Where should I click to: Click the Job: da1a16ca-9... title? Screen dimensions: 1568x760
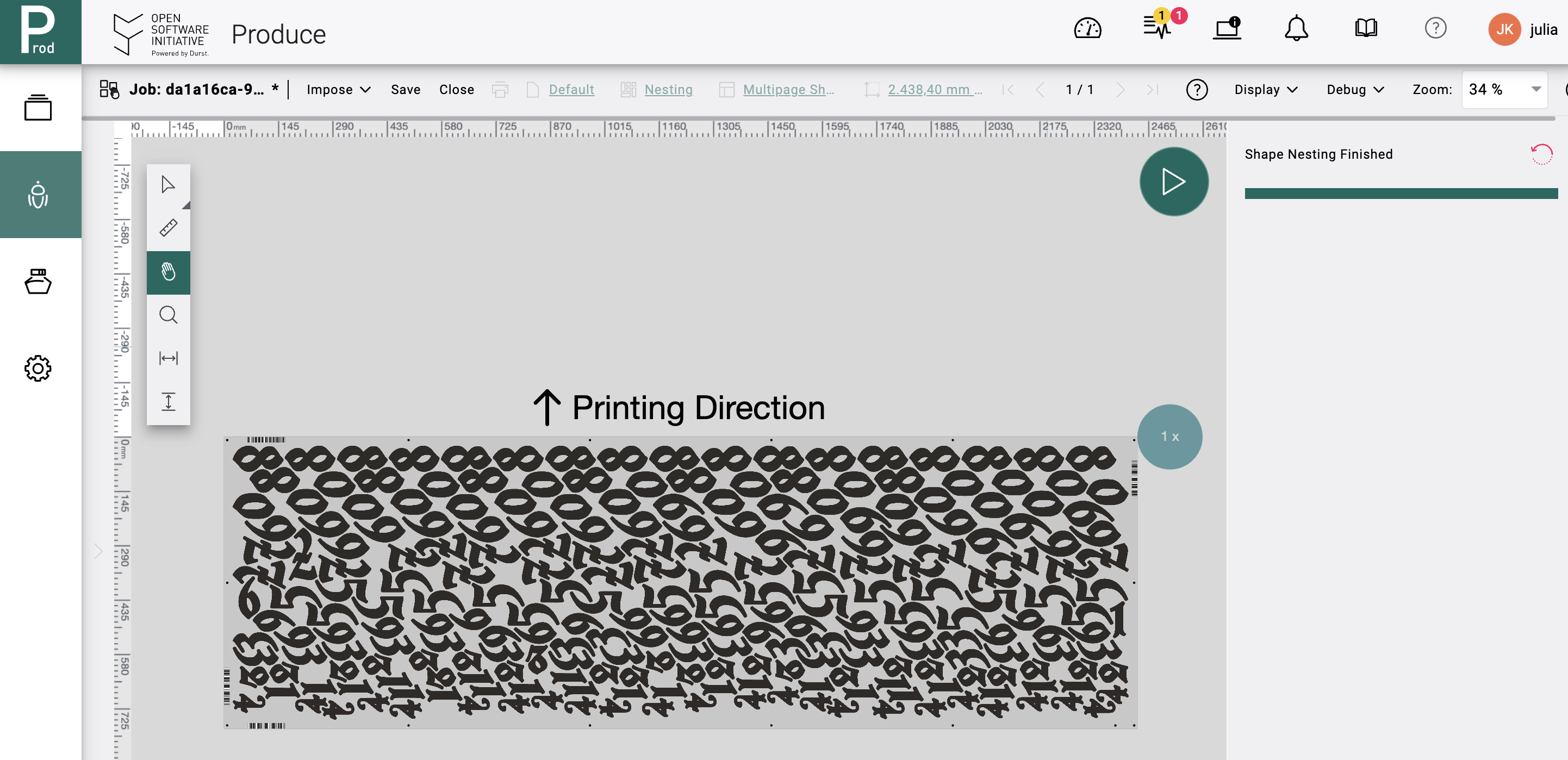(197, 90)
